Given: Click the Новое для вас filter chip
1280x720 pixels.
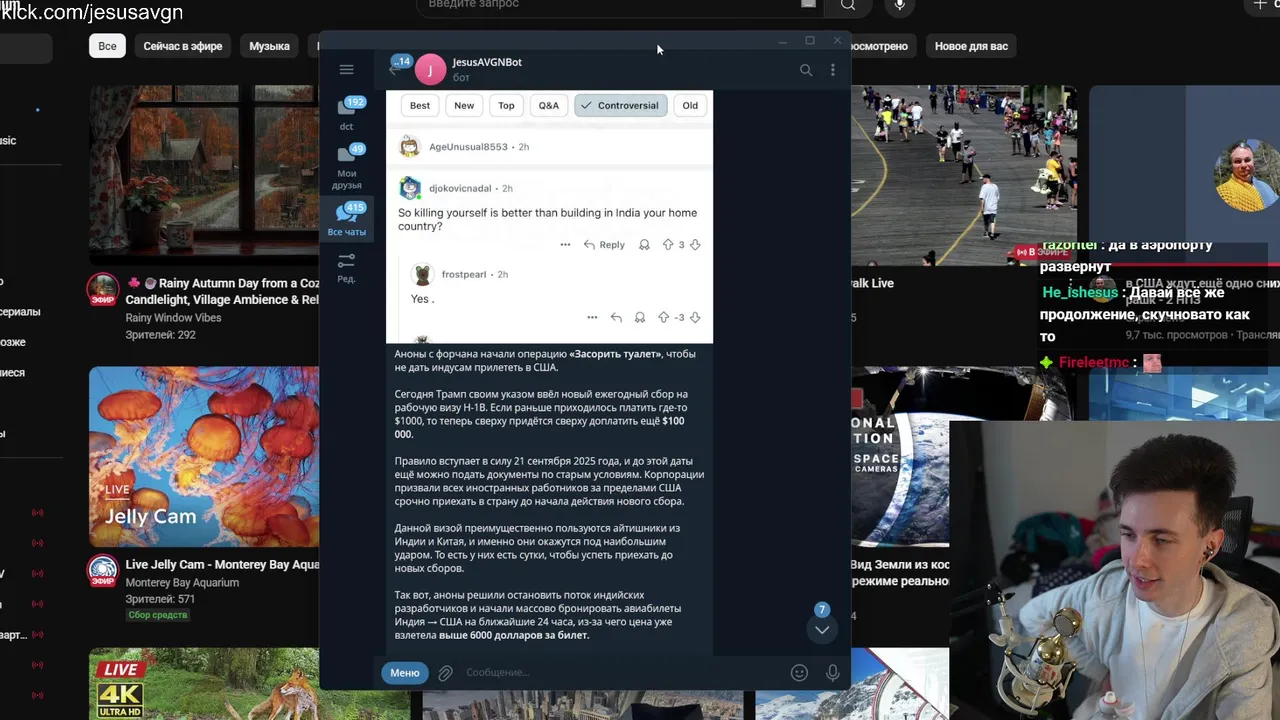Looking at the screenshot, I should coord(971,46).
